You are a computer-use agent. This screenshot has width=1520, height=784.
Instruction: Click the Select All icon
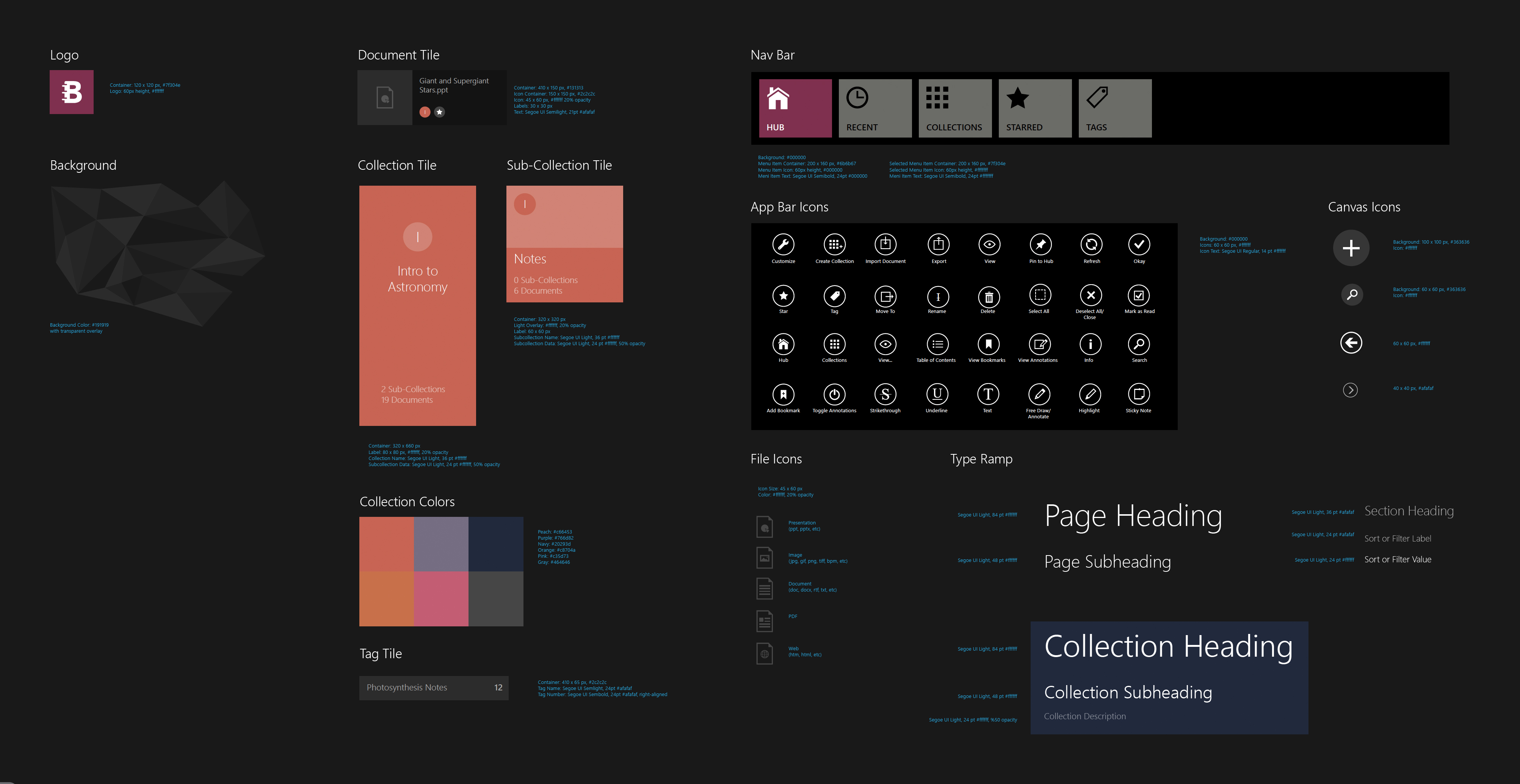(x=1040, y=295)
